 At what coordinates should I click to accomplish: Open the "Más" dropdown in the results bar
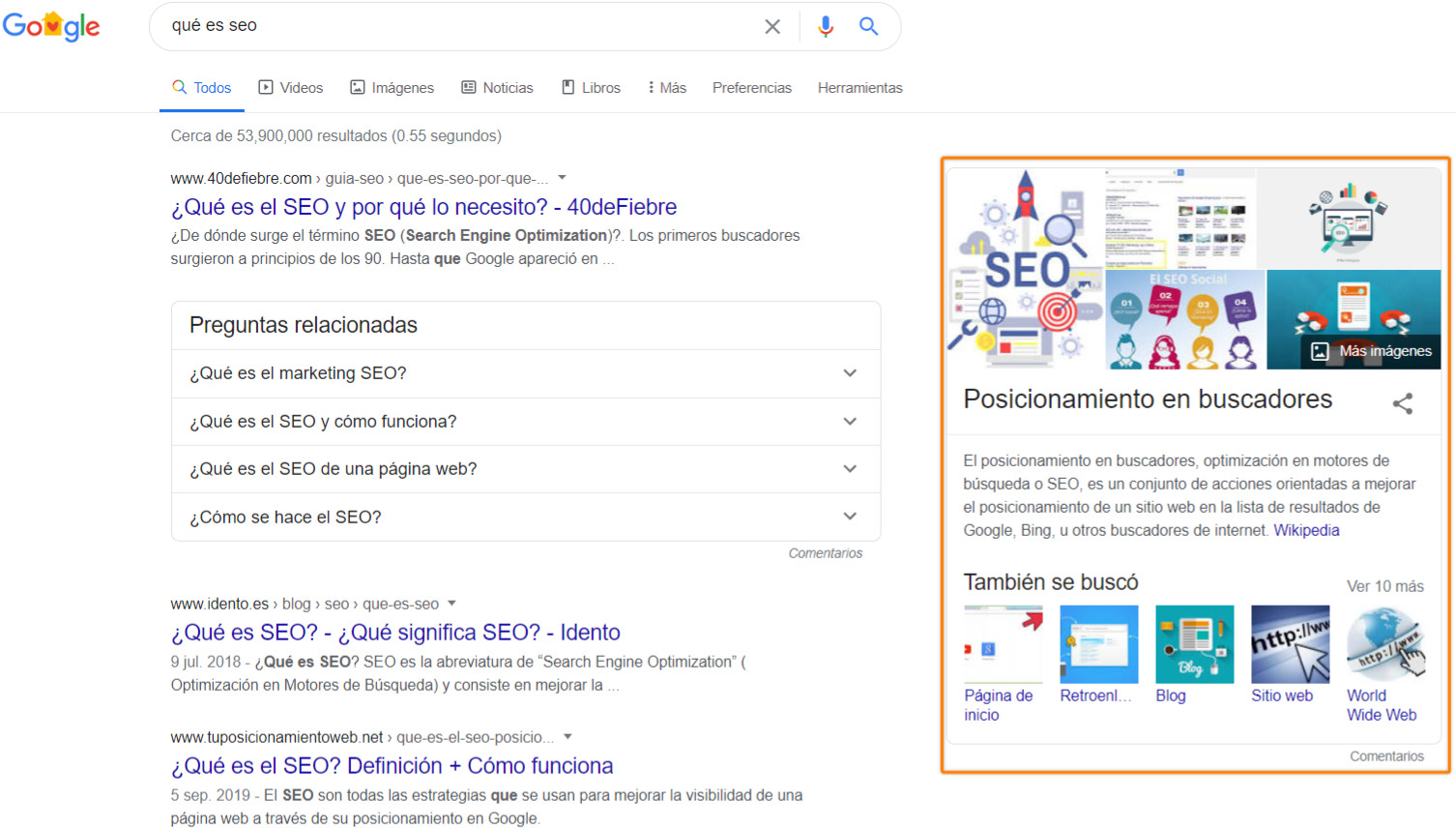click(x=666, y=87)
